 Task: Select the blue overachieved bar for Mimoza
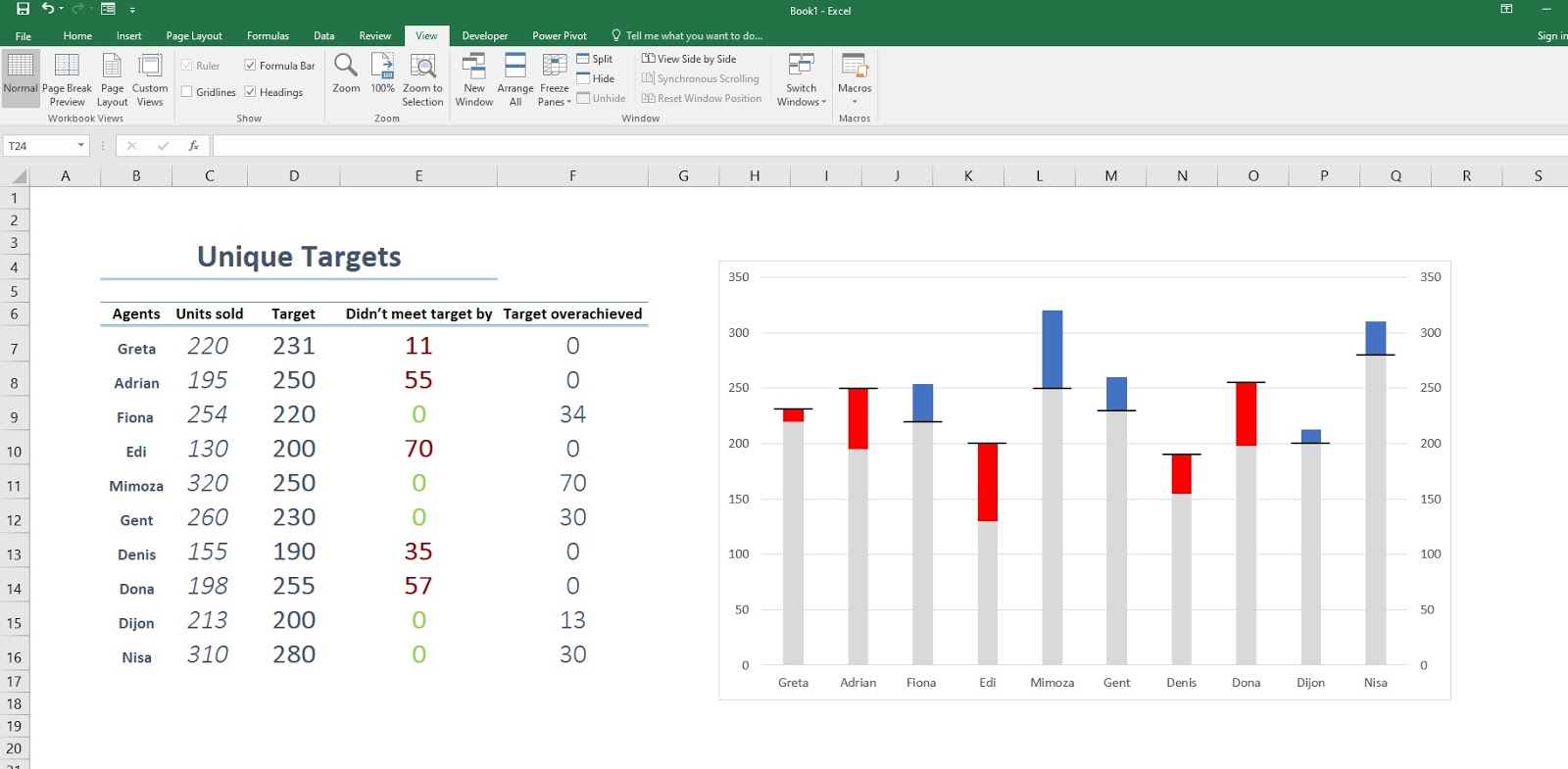pyautogui.click(x=1052, y=350)
